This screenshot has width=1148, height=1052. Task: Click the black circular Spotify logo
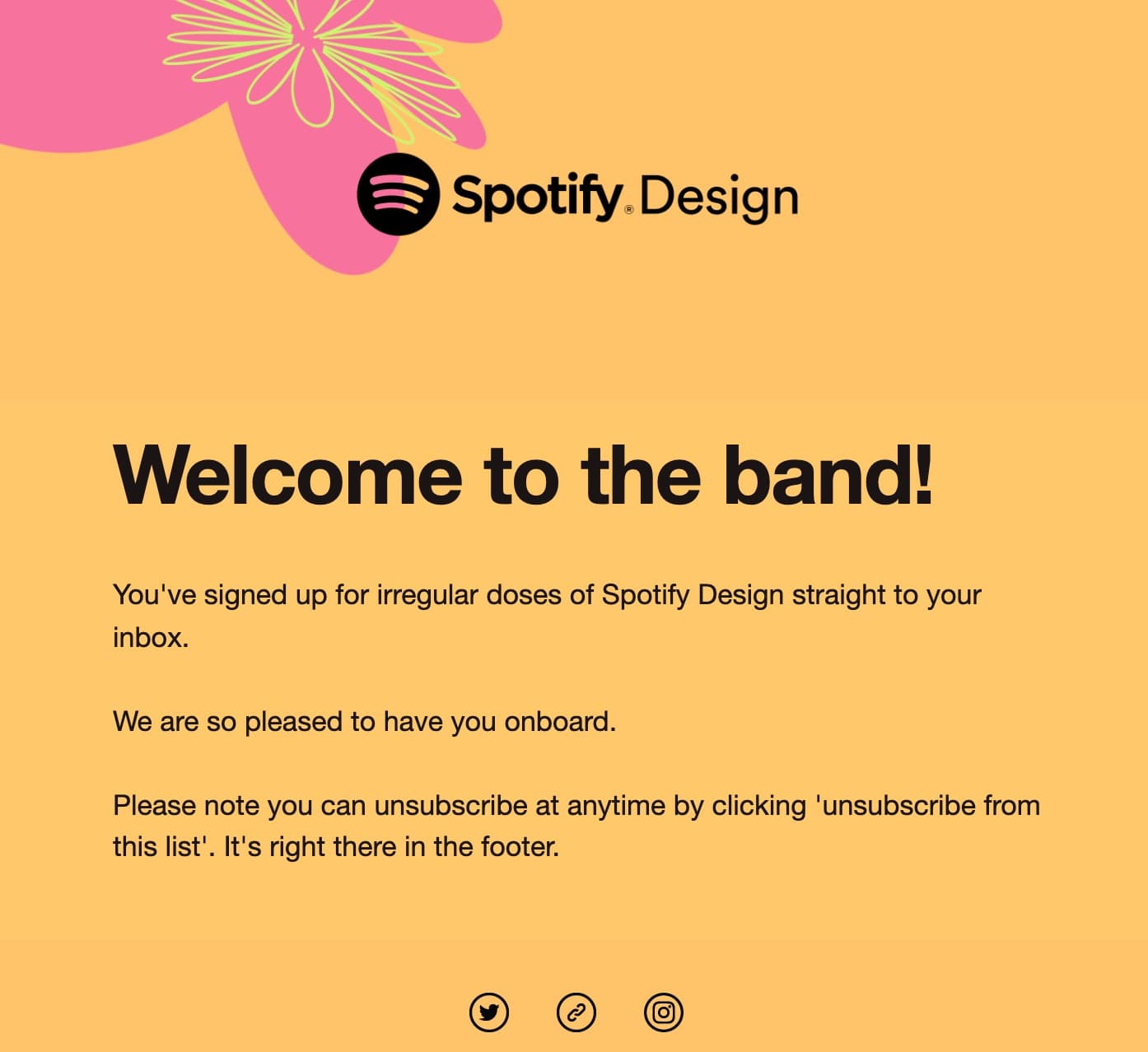coord(398,194)
